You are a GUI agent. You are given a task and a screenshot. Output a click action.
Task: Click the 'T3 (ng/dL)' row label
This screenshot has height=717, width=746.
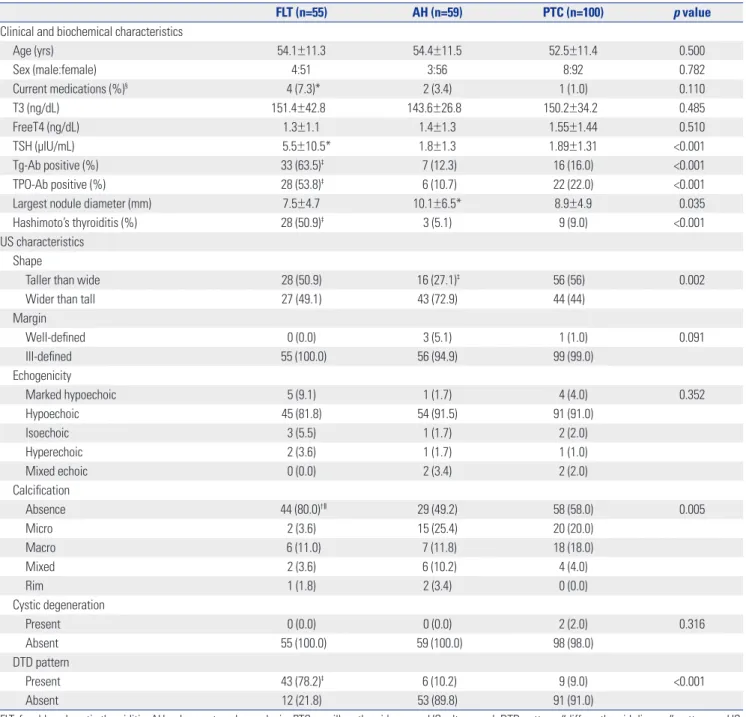tap(36, 108)
